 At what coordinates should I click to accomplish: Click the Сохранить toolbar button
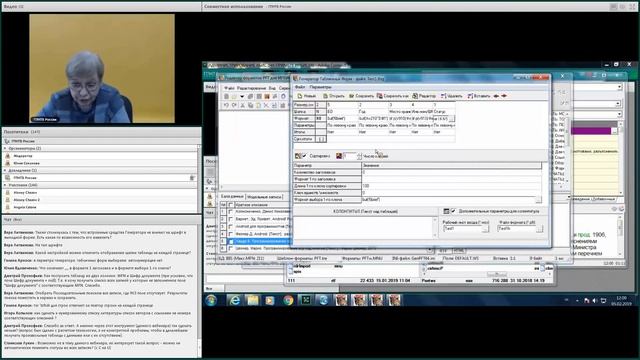click(x=361, y=96)
